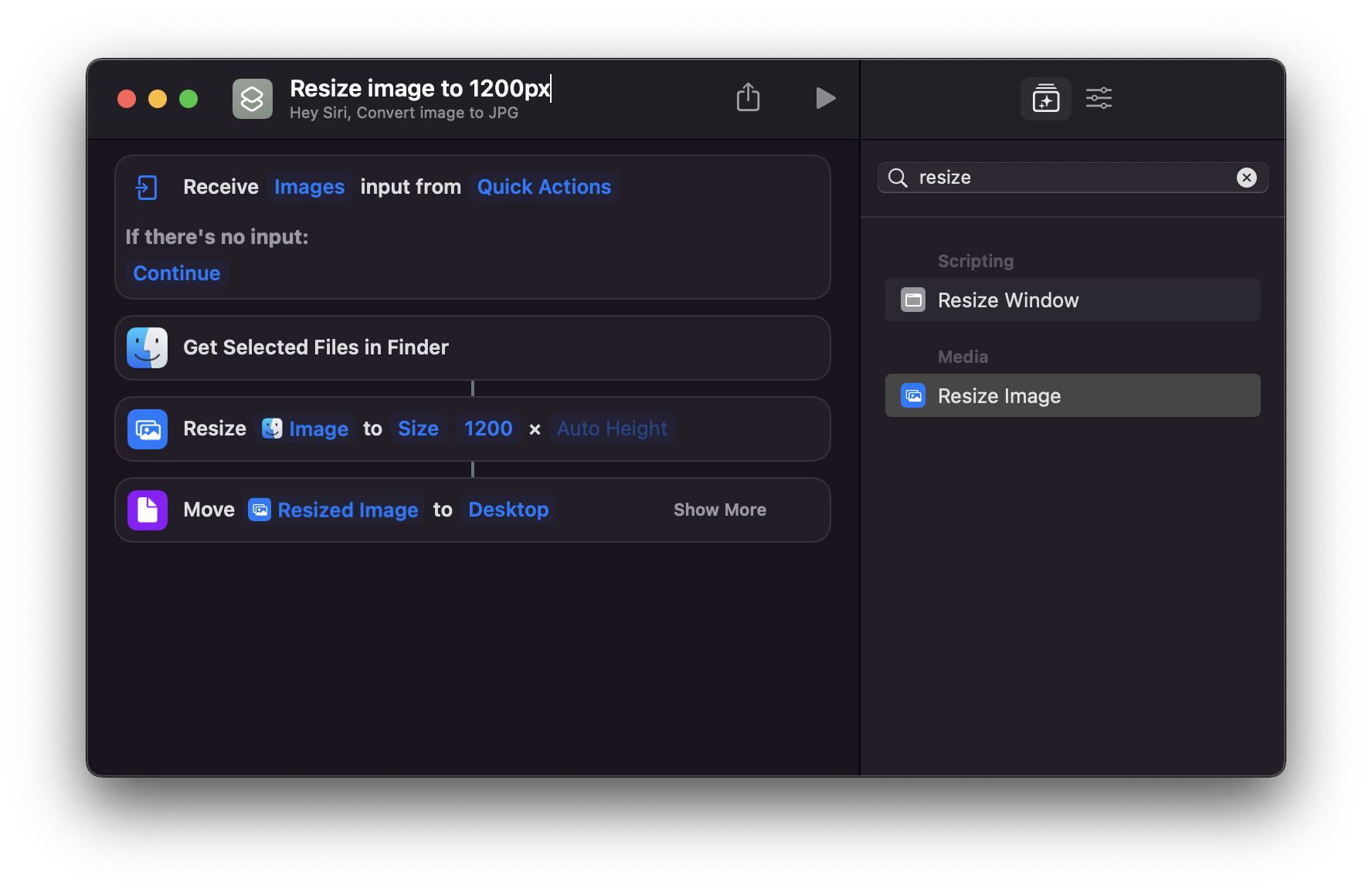
Task: Open the Action Library panel icon
Action: tap(1045, 99)
